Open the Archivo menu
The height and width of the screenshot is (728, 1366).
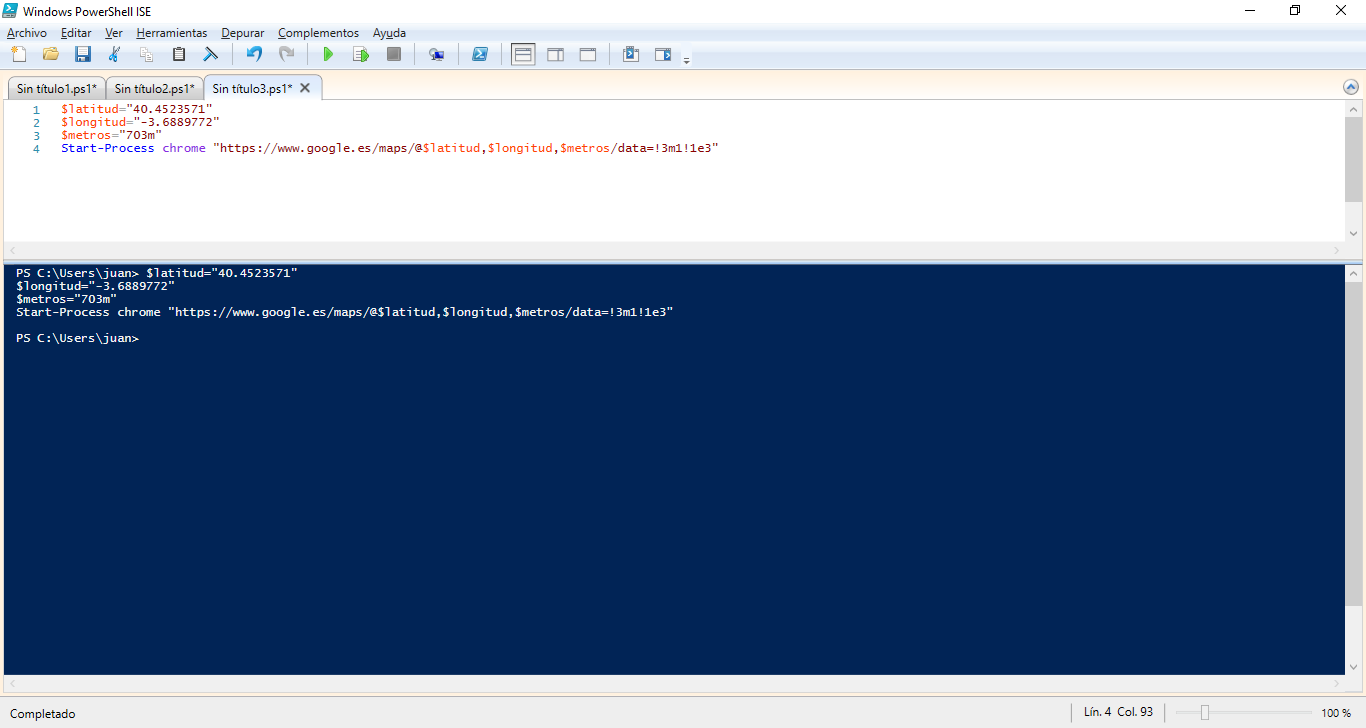tap(27, 33)
